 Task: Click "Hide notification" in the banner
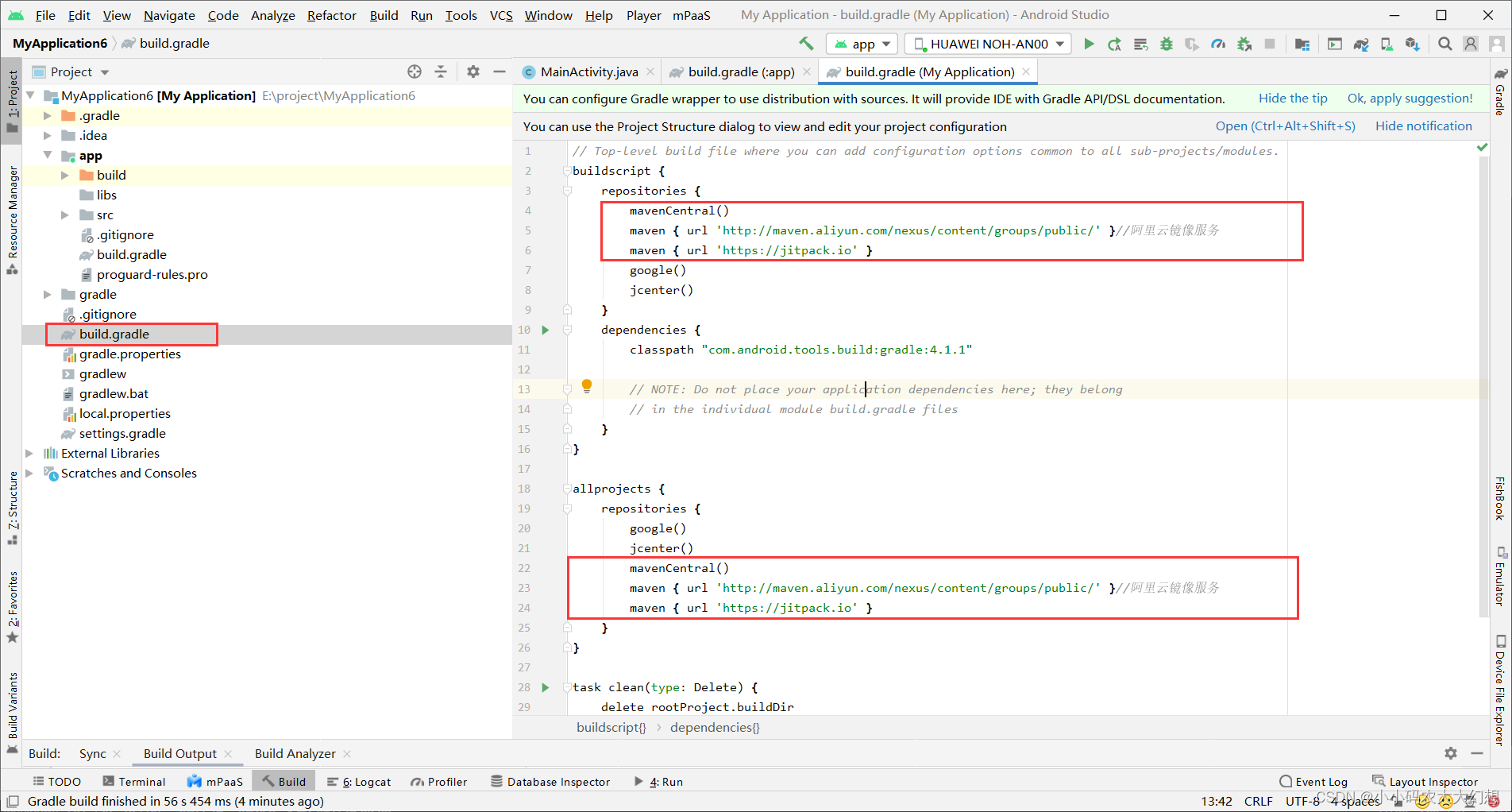pyautogui.click(x=1423, y=126)
